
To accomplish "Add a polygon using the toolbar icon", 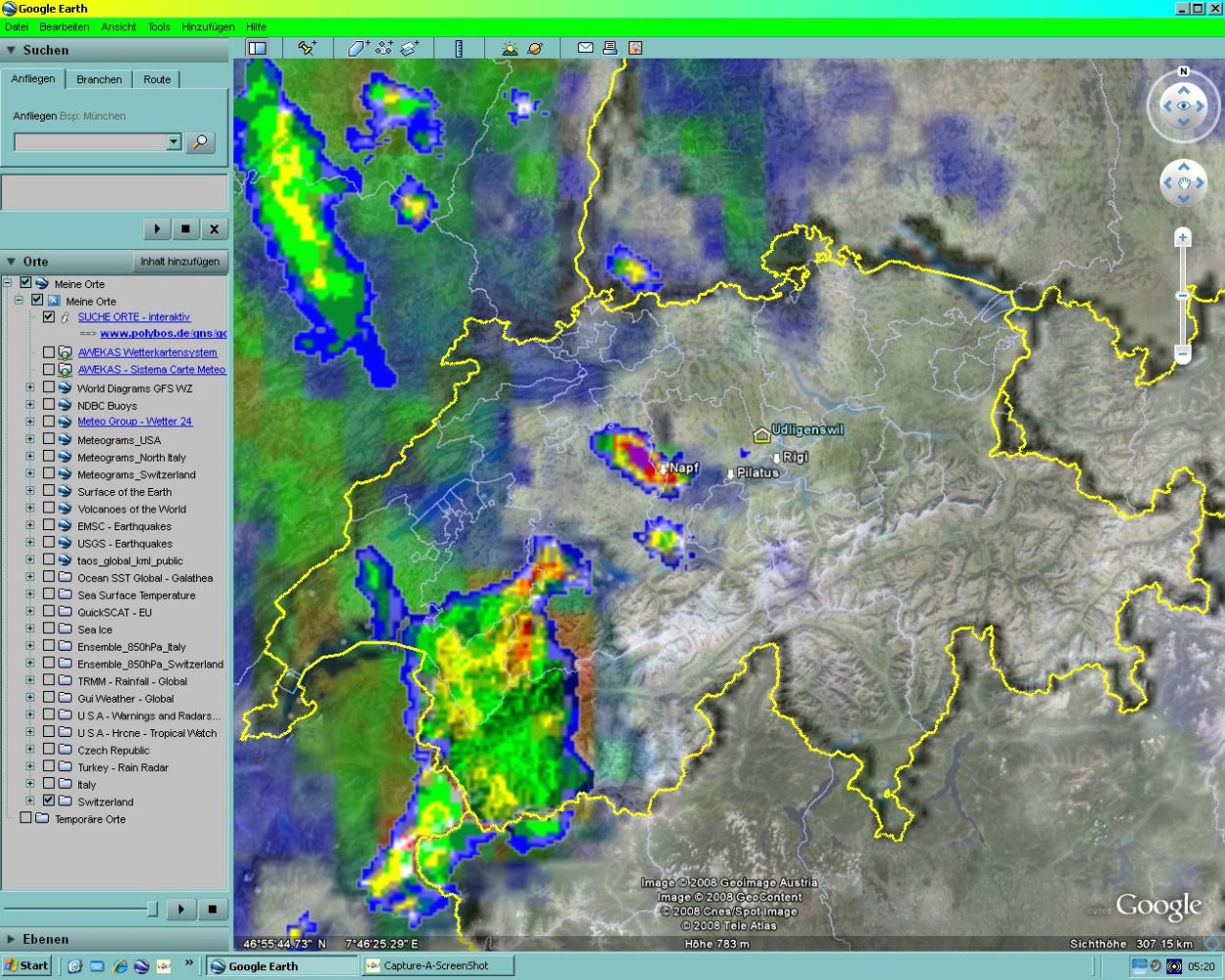I will pos(359,47).
